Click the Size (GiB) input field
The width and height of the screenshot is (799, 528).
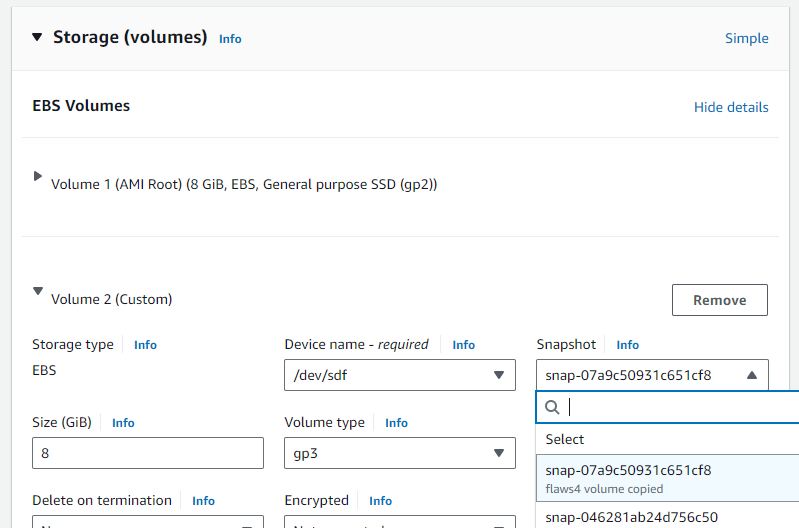[148, 453]
